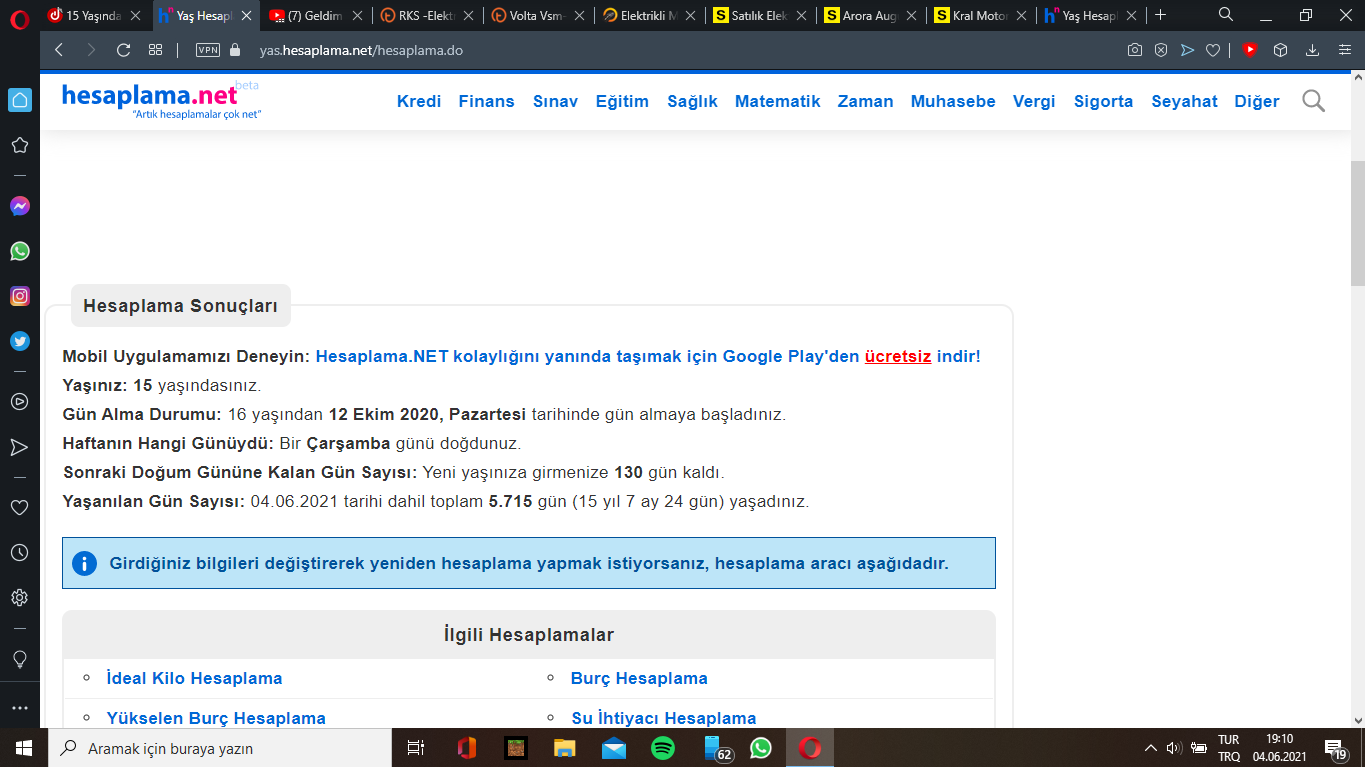Screen dimensions: 1365x767
Task: Open Pinboards heart in sidebar
Action: (19, 508)
